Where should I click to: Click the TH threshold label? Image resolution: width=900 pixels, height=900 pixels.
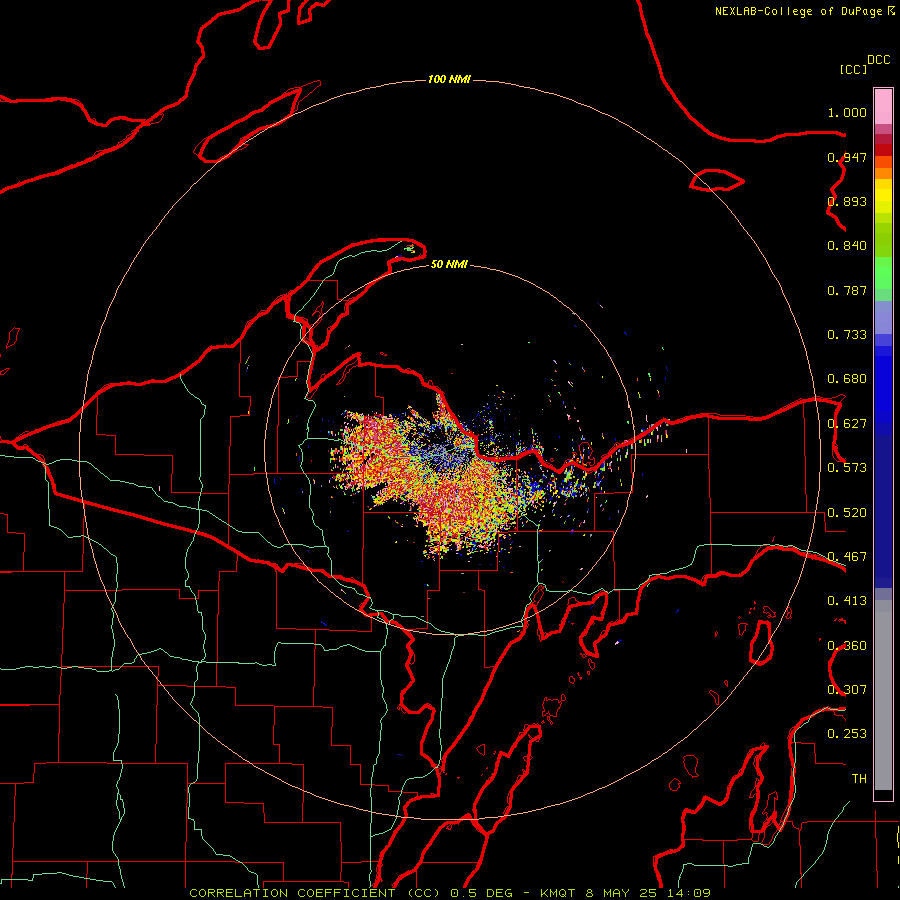click(859, 779)
